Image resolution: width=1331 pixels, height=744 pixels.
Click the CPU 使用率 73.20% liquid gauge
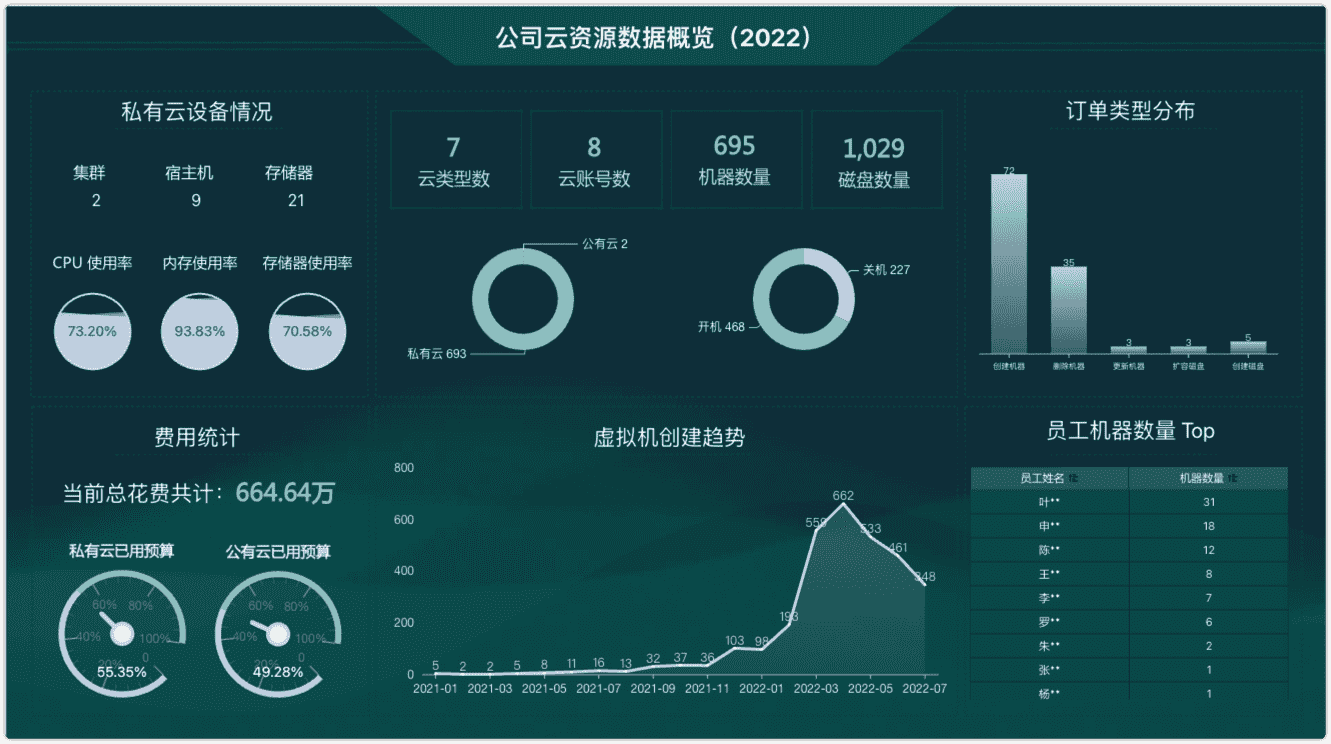tap(92, 330)
